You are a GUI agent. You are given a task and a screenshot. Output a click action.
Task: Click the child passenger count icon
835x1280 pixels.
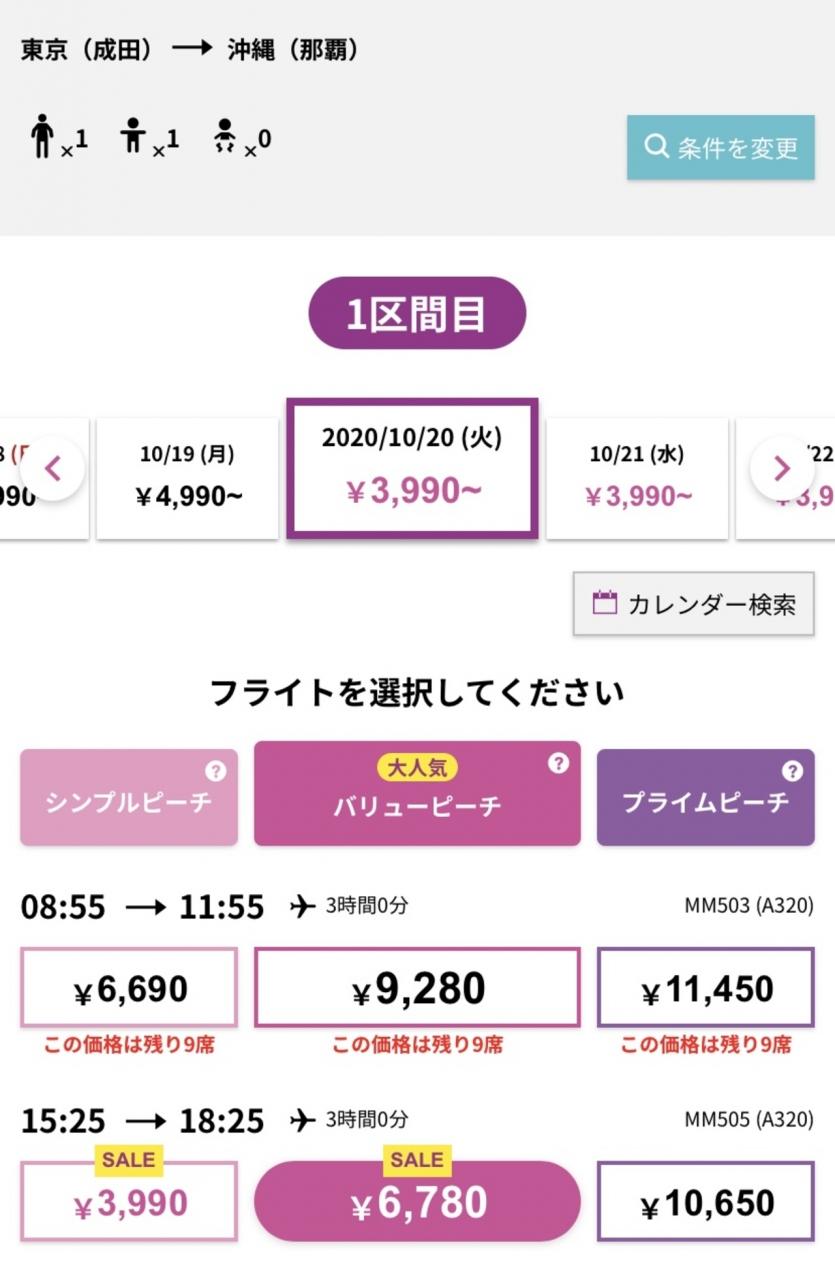coord(133,136)
